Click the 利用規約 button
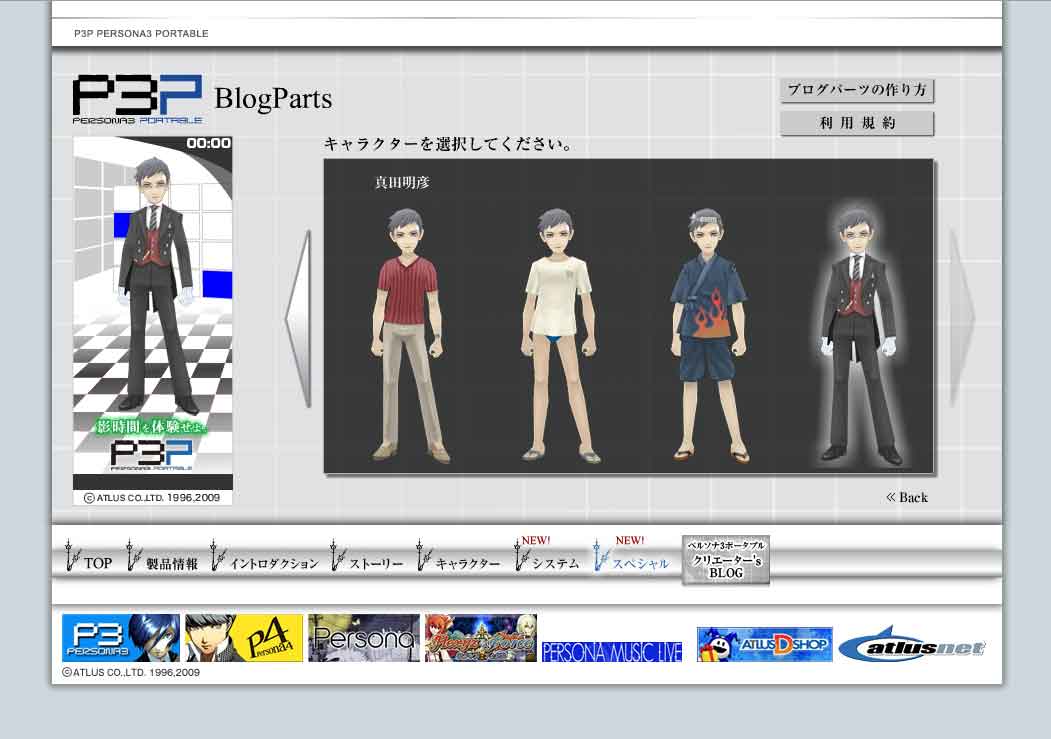This screenshot has width=1051, height=739. (856, 124)
